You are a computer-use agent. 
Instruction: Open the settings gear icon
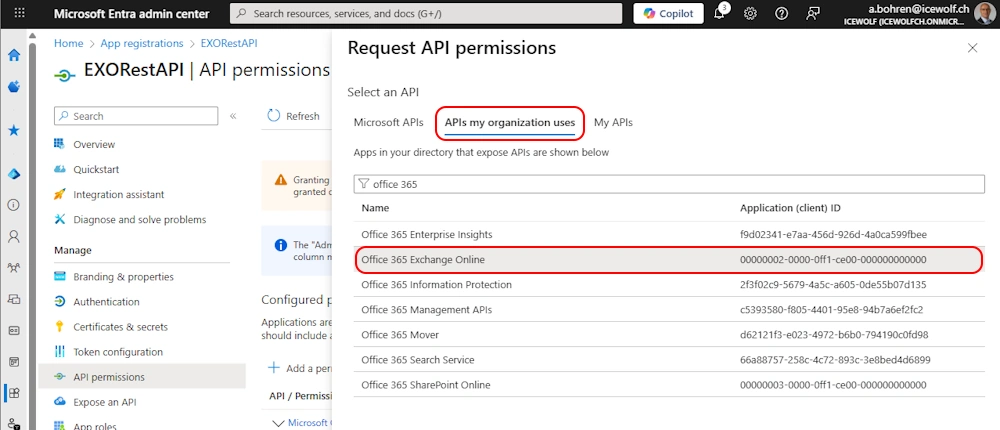click(750, 13)
